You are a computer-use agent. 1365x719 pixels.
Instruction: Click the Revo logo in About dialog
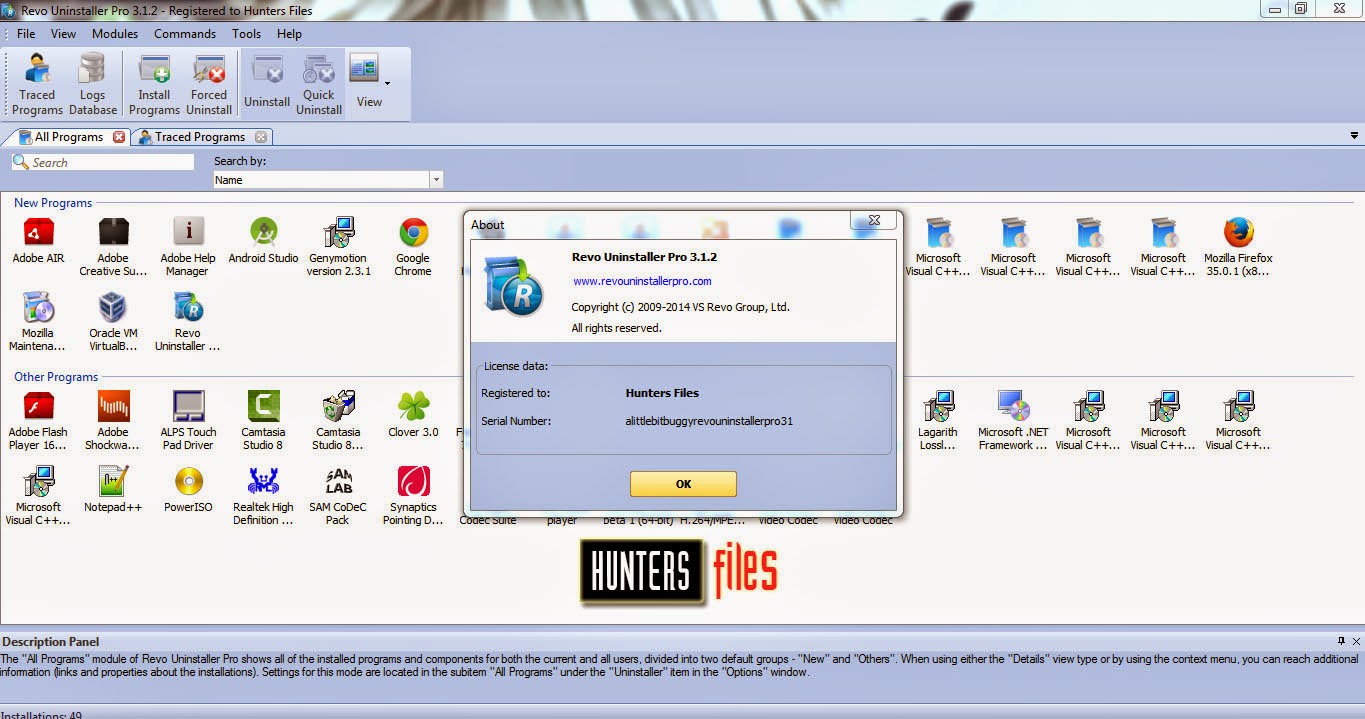pyautogui.click(x=512, y=287)
